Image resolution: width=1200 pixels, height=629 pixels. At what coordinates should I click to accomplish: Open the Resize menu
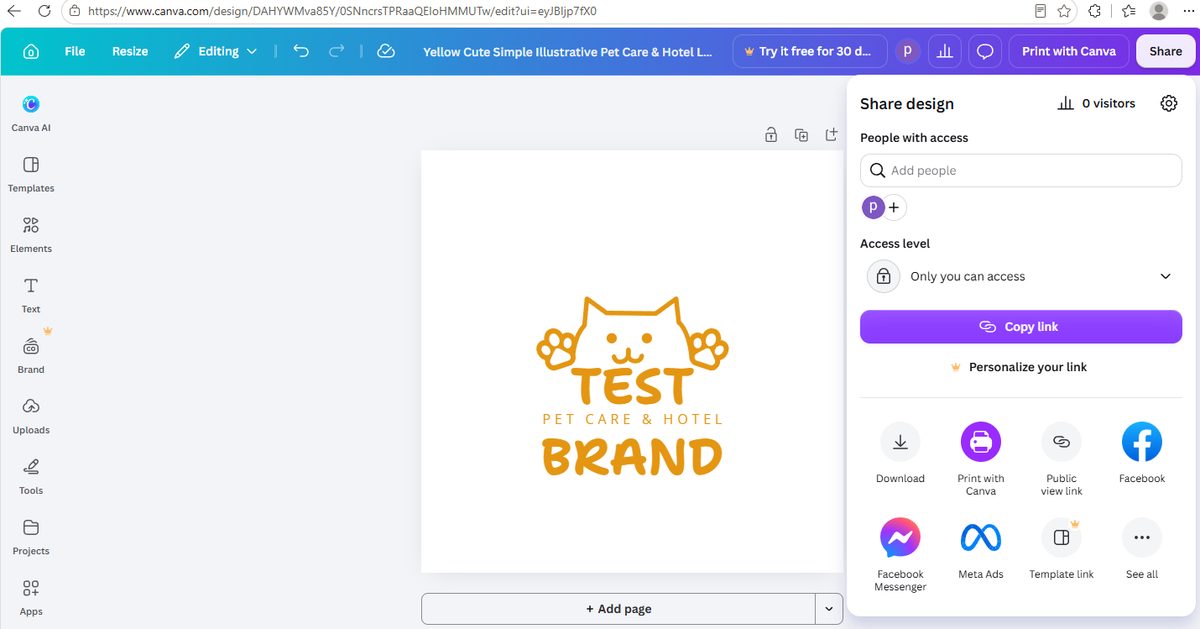click(130, 51)
